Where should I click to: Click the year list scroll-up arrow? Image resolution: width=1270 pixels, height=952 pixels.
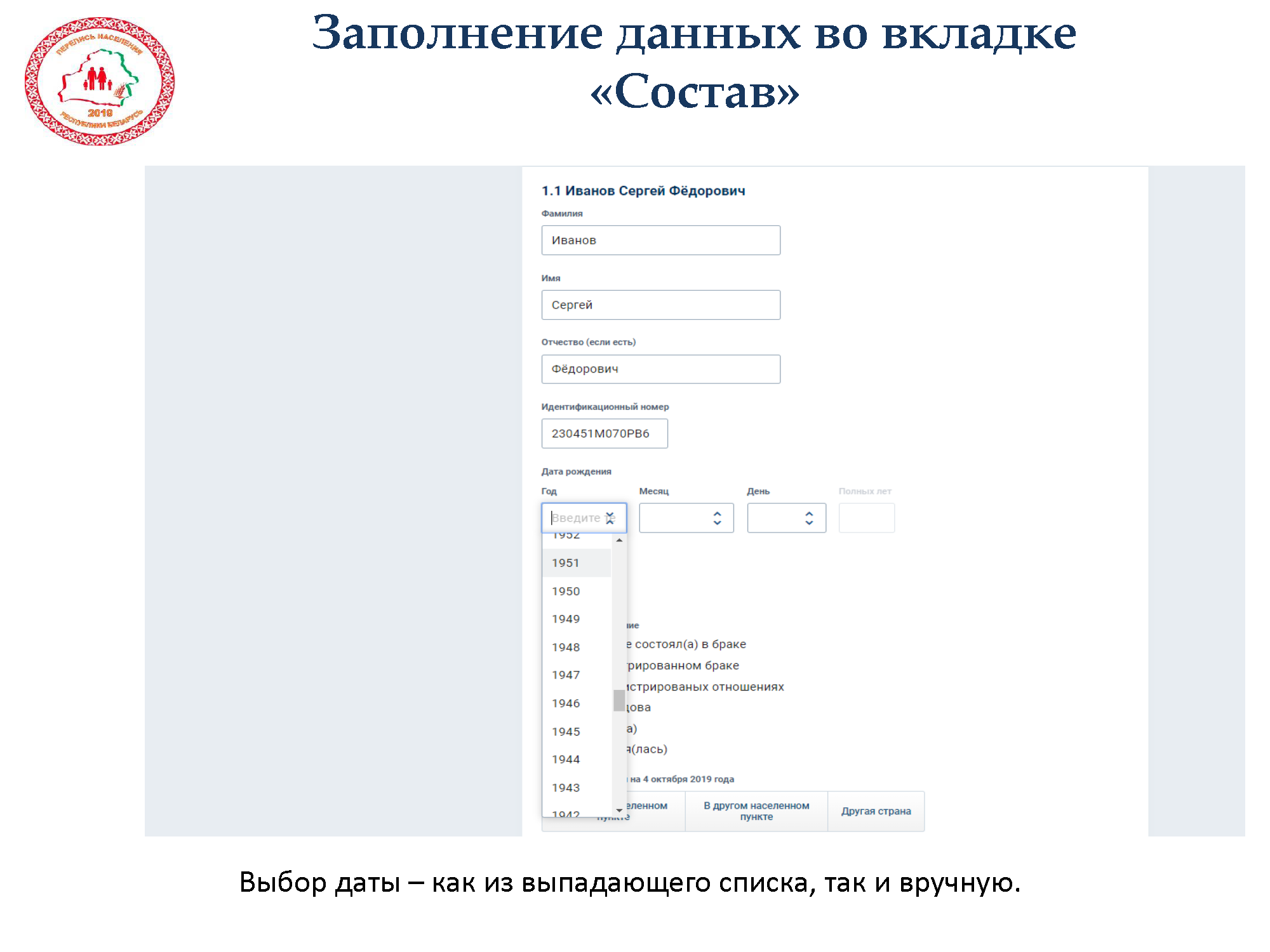[x=619, y=540]
